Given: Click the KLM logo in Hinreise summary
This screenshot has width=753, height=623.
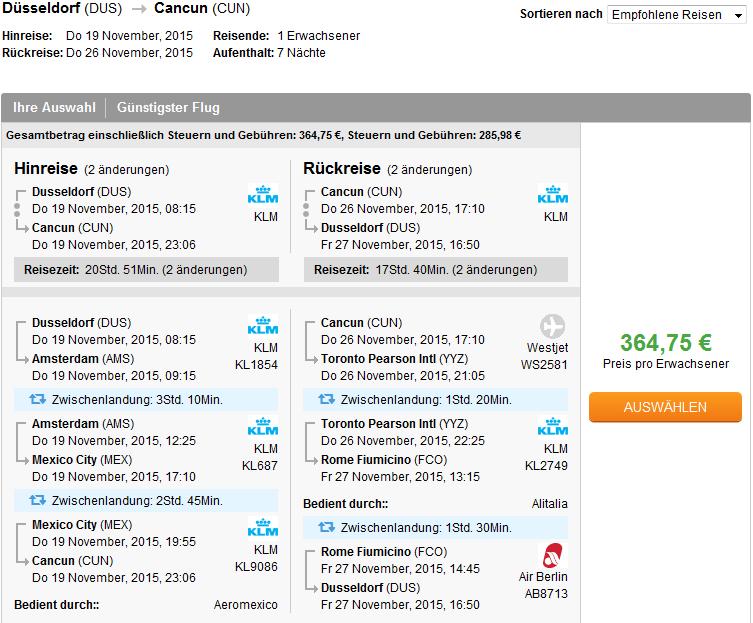Looking at the screenshot, I should (263, 195).
